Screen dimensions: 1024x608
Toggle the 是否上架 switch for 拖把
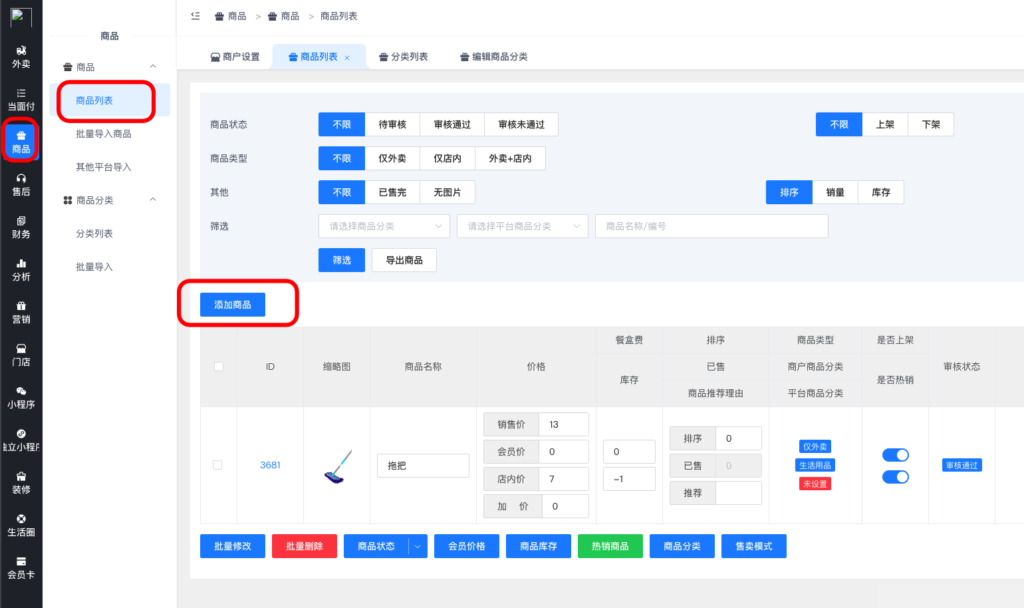[895, 455]
